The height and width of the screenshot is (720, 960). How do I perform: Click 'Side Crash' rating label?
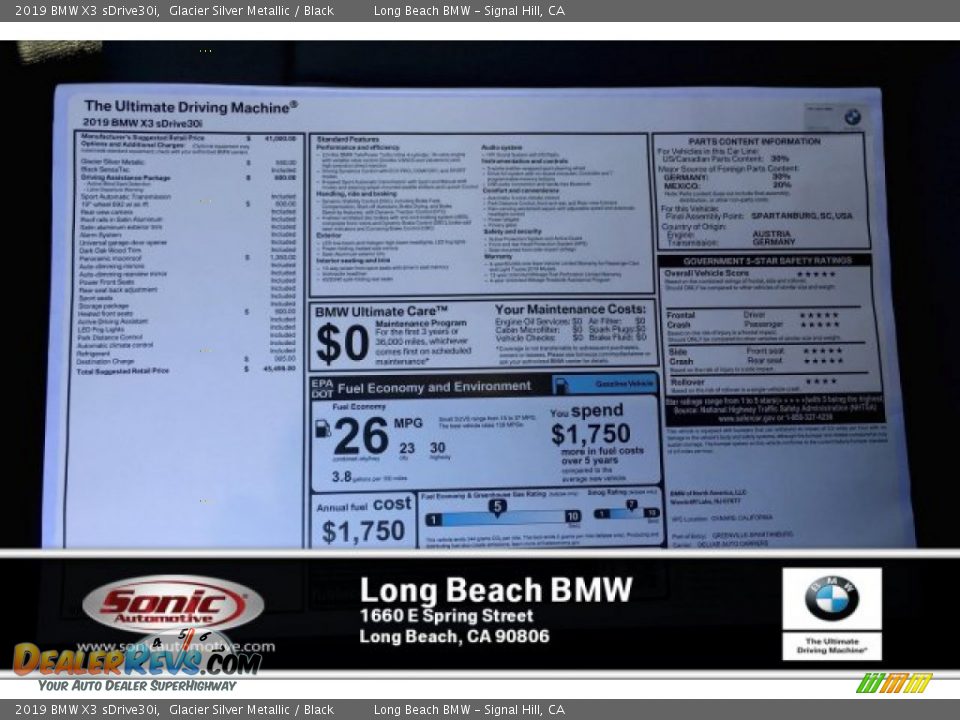click(x=680, y=356)
